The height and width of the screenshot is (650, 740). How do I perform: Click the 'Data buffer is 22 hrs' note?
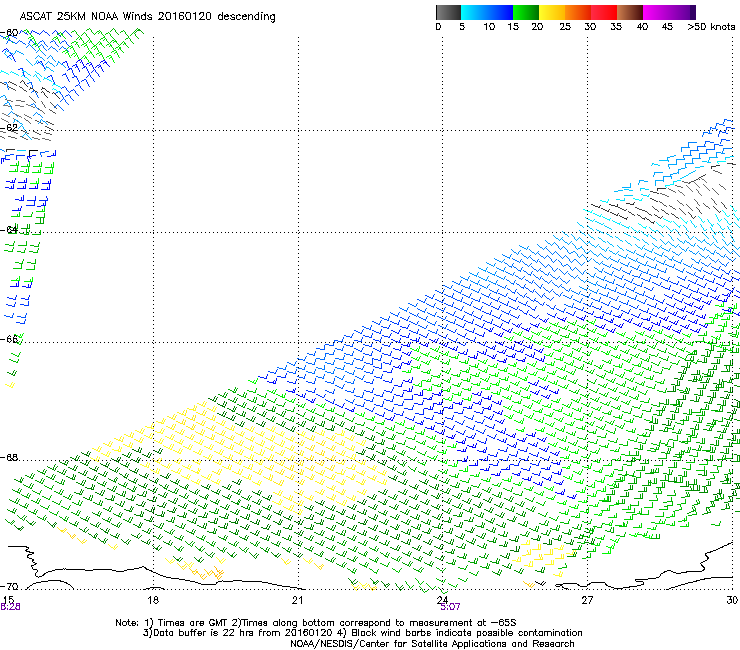click(362, 633)
